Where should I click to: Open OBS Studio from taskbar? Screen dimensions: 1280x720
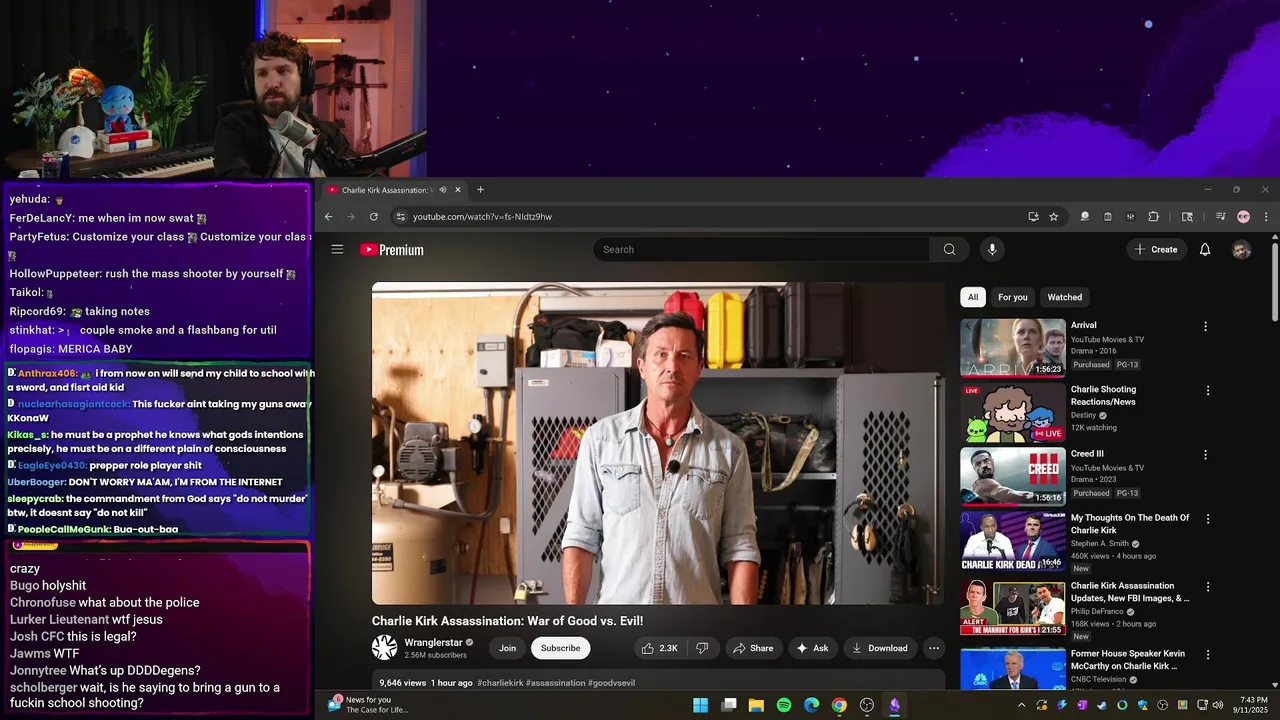867,705
